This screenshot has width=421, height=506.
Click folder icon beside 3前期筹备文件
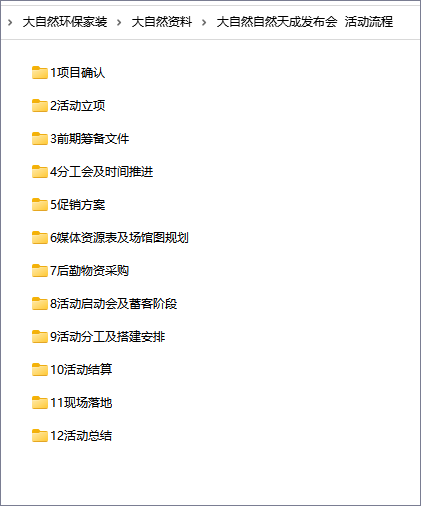pyautogui.click(x=40, y=139)
